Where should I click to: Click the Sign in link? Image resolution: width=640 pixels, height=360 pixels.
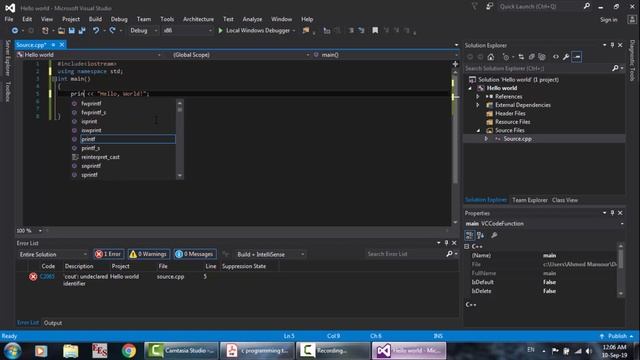(609, 20)
